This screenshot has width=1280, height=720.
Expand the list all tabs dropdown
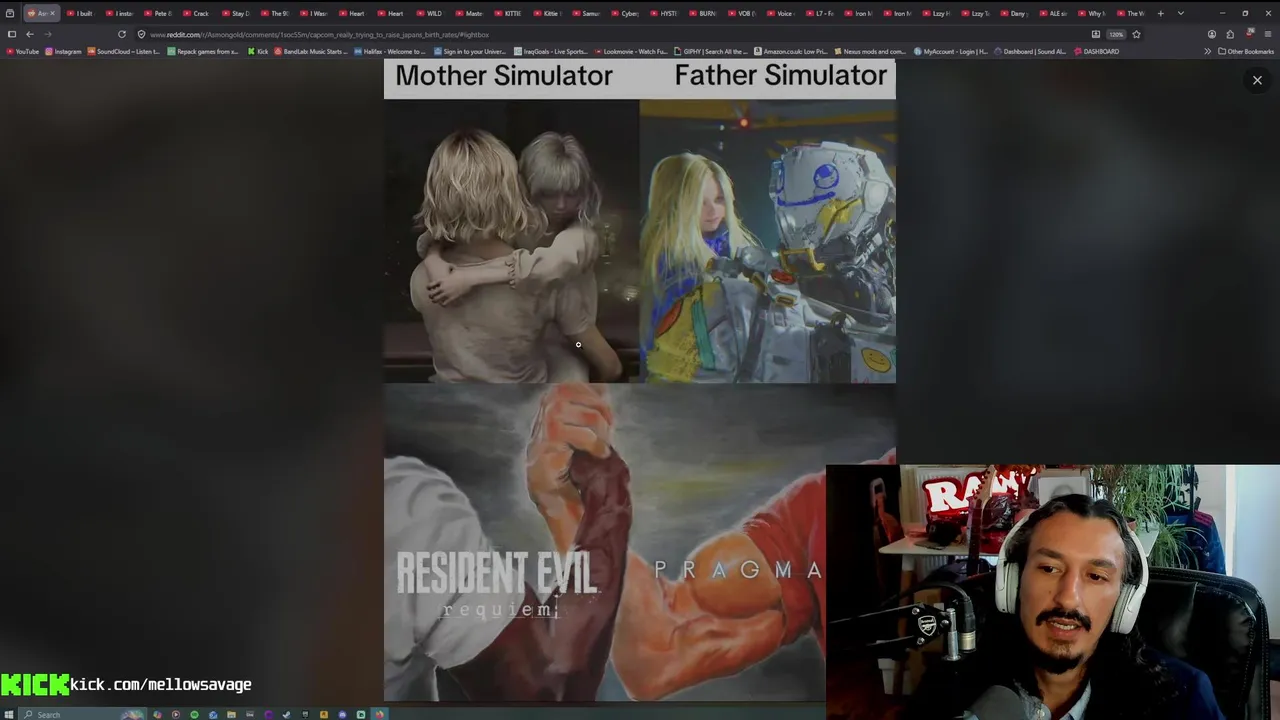tap(1181, 13)
